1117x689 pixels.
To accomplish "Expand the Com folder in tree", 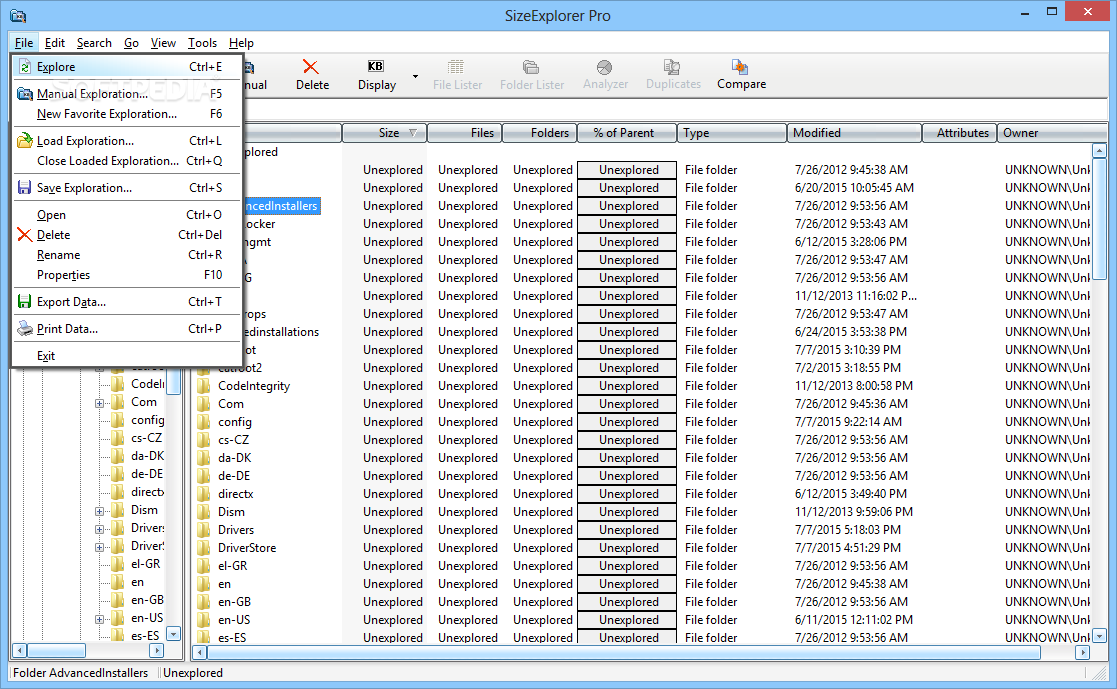I will [100, 403].
